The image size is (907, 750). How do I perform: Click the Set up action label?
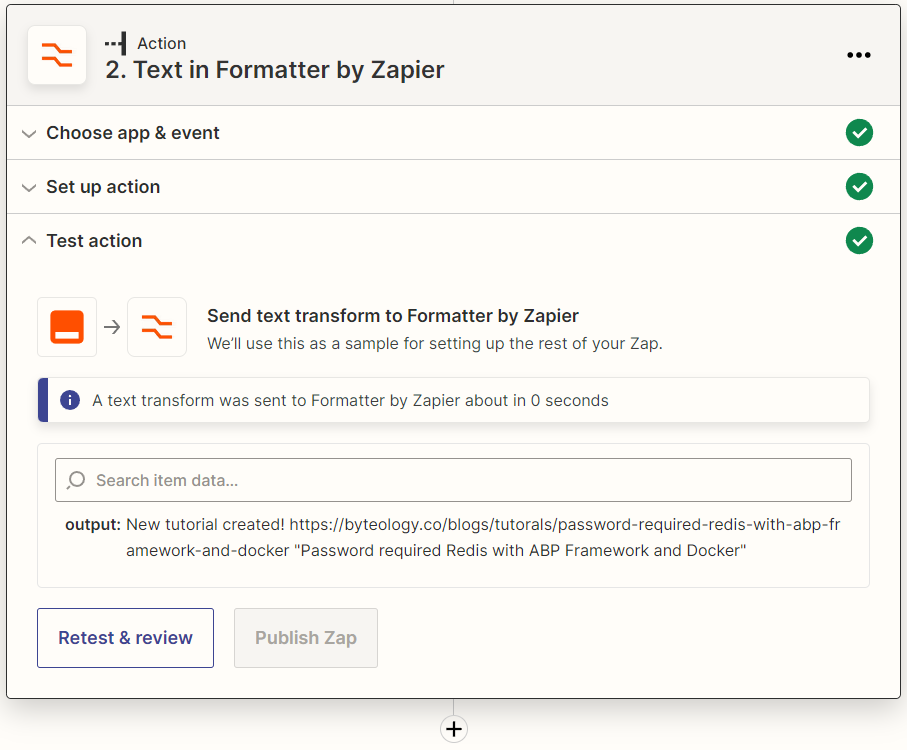[x=103, y=187]
